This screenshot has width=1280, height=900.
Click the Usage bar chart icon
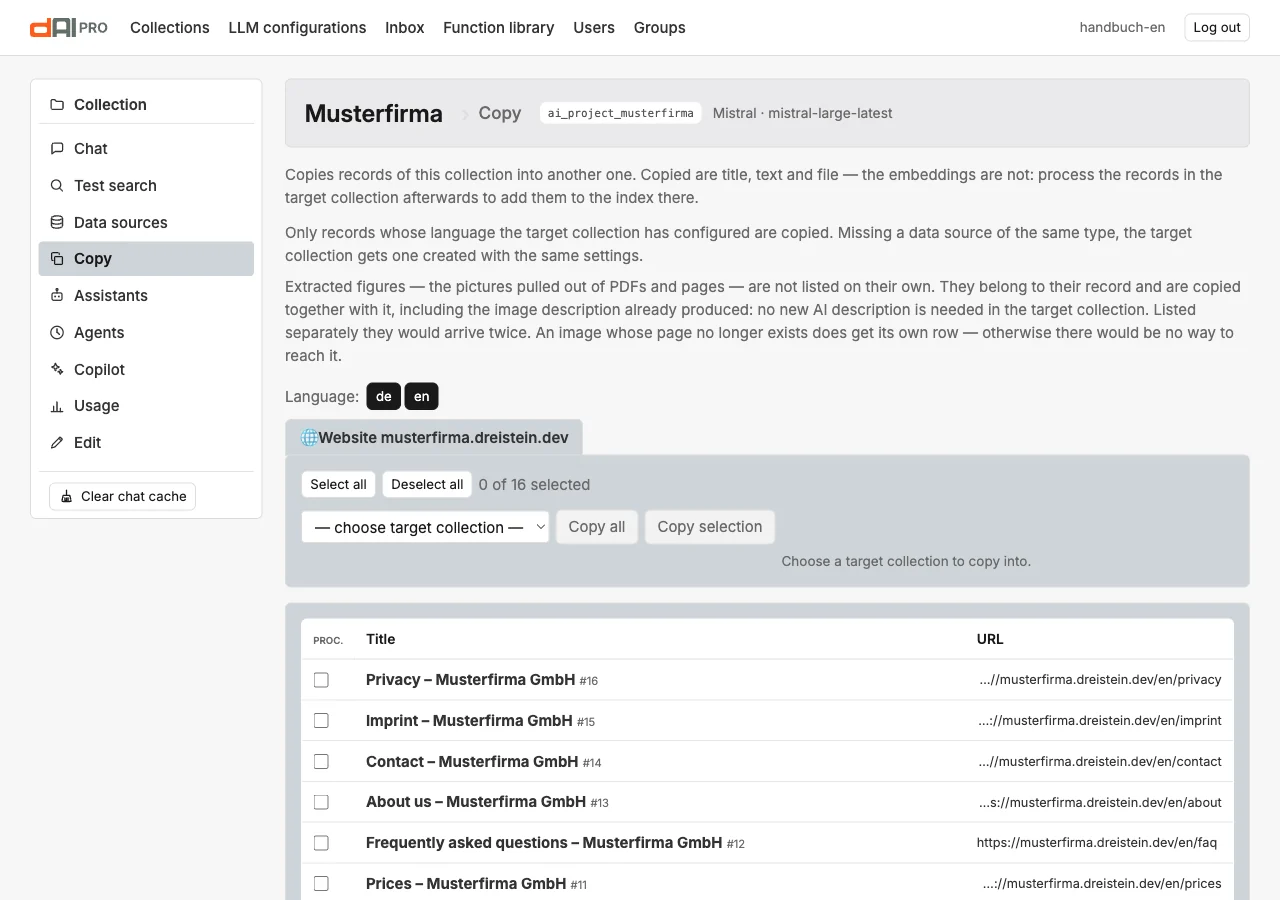click(57, 406)
